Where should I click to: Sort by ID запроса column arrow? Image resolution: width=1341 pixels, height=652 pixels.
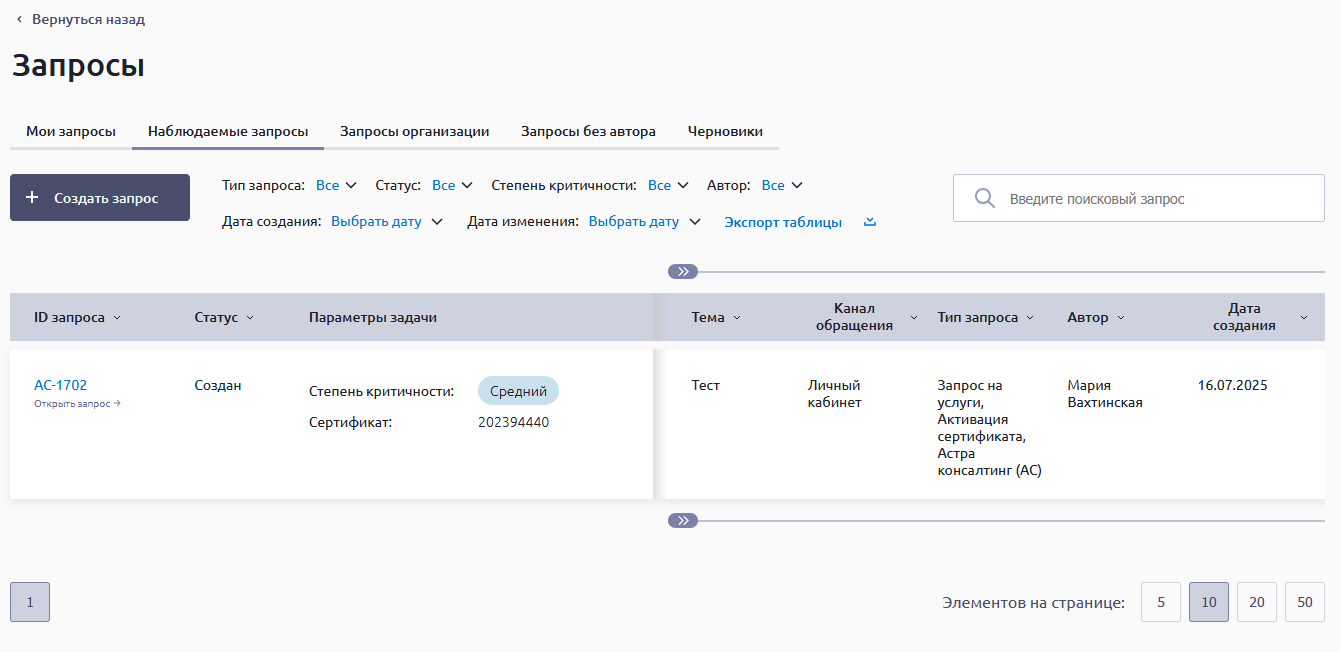117,318
